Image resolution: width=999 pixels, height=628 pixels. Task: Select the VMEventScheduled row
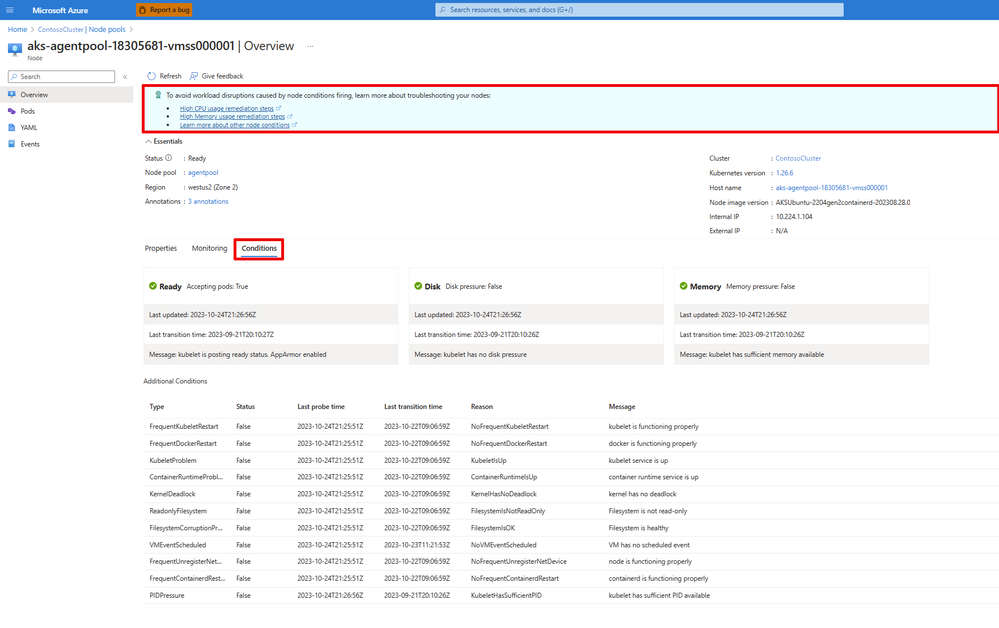coord(571,545)
